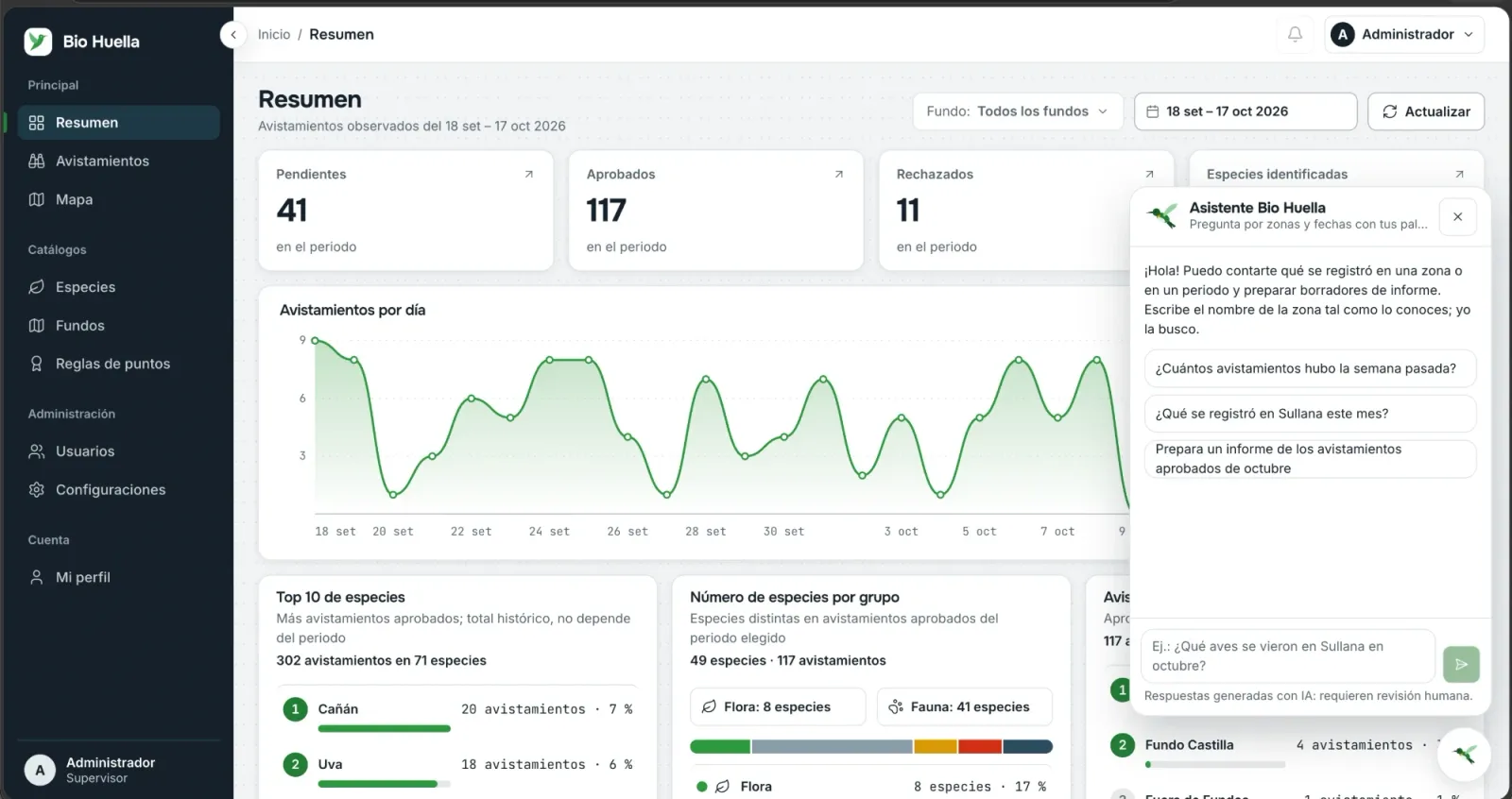The height and width of the screenshot is (799, 1512).
Task: Select suggestion about avistamientos la semana pasada
Action: (1310, 368)
